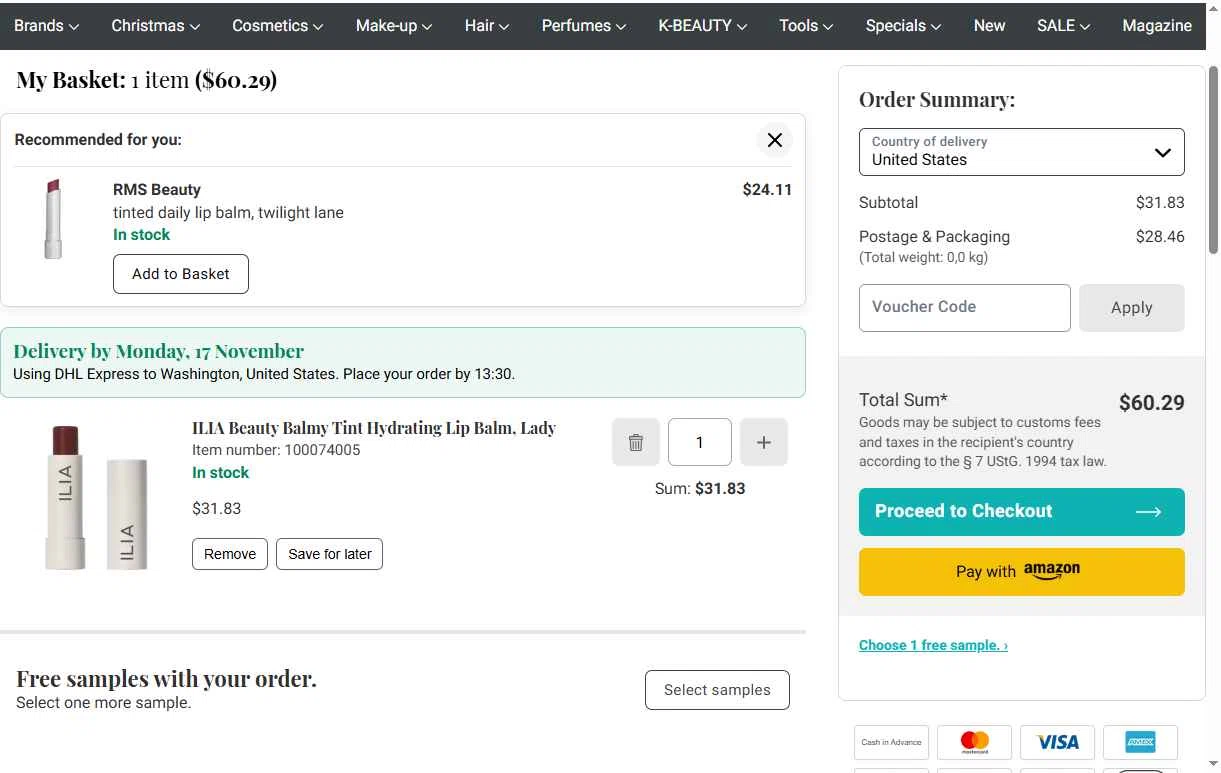This screenshot has width=1221, height=773.
Task: Expand the Tools menu
Action: 806,26
